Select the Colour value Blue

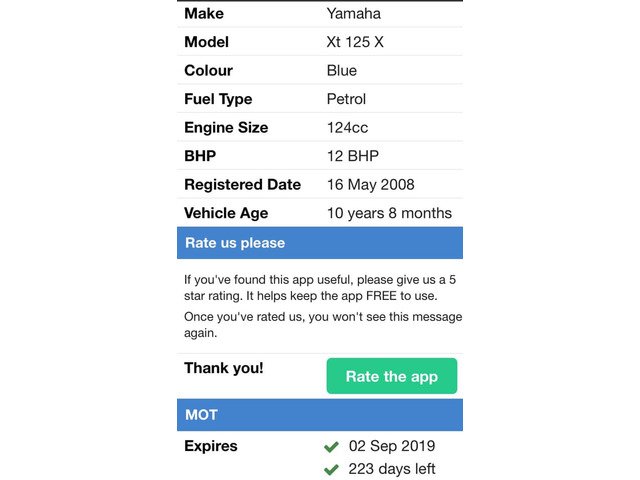[342, 71]
